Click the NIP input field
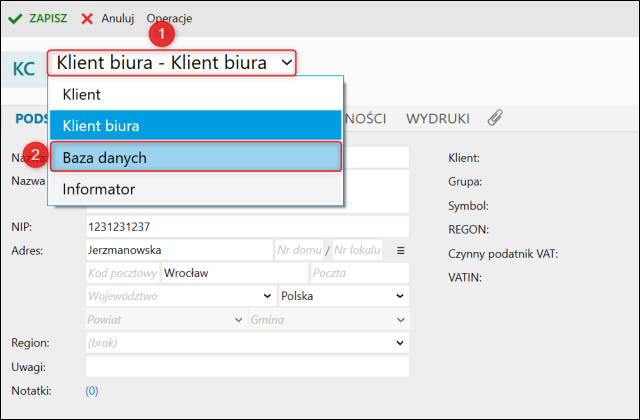Image resolution: width=640 pixels, height=420 pixels. (x=247, y=227)
